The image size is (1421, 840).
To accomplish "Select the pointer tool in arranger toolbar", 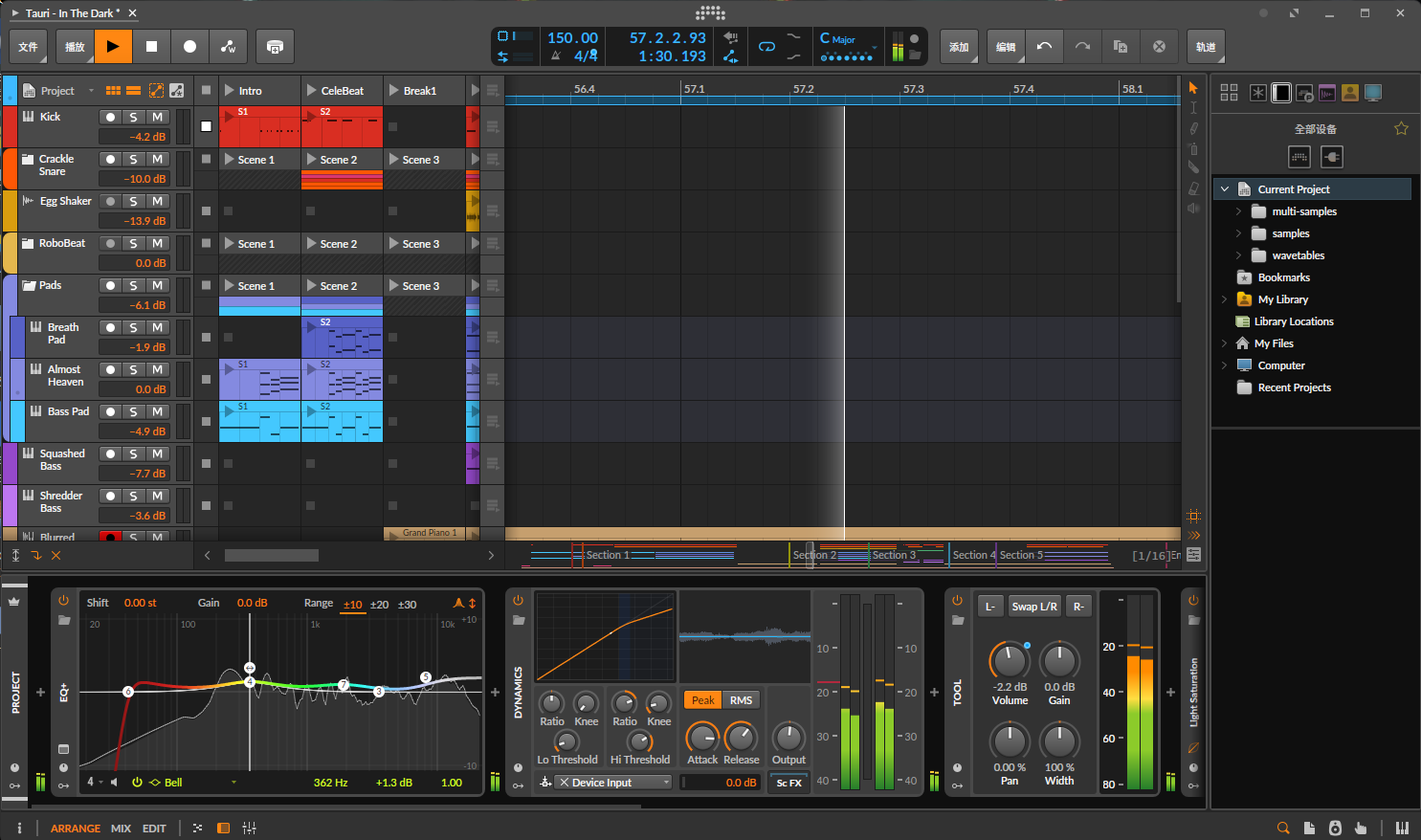I will [x=1193, y=88].
